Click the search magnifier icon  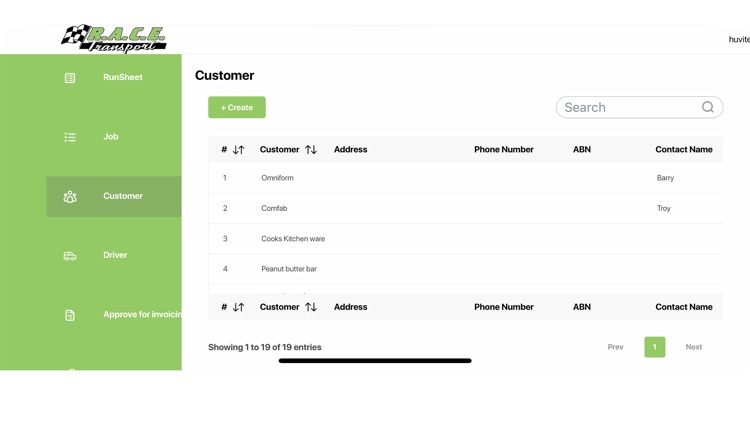(x=708, y=107)
